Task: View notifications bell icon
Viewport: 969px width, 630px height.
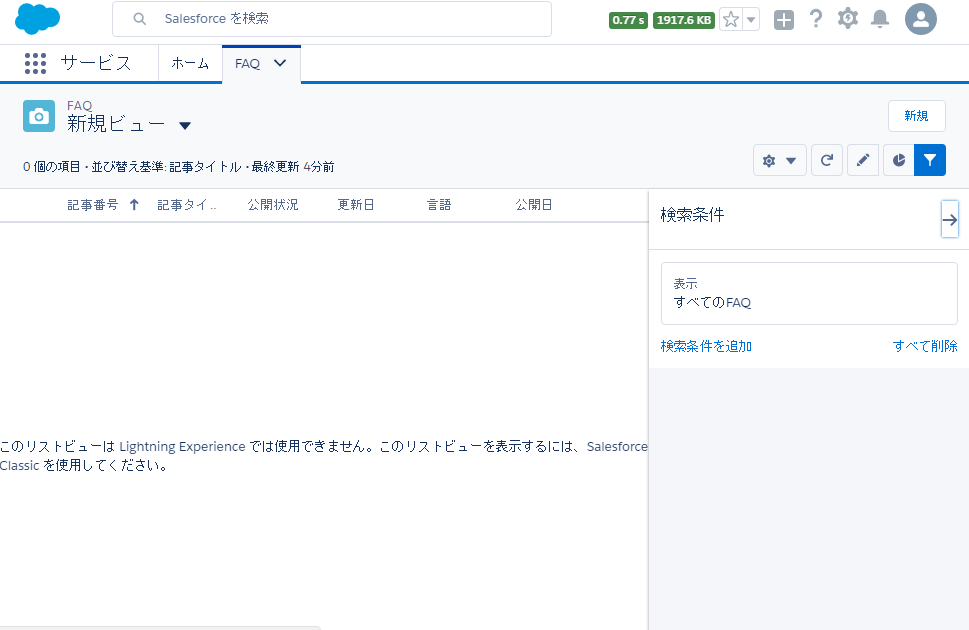Action: 880,19
